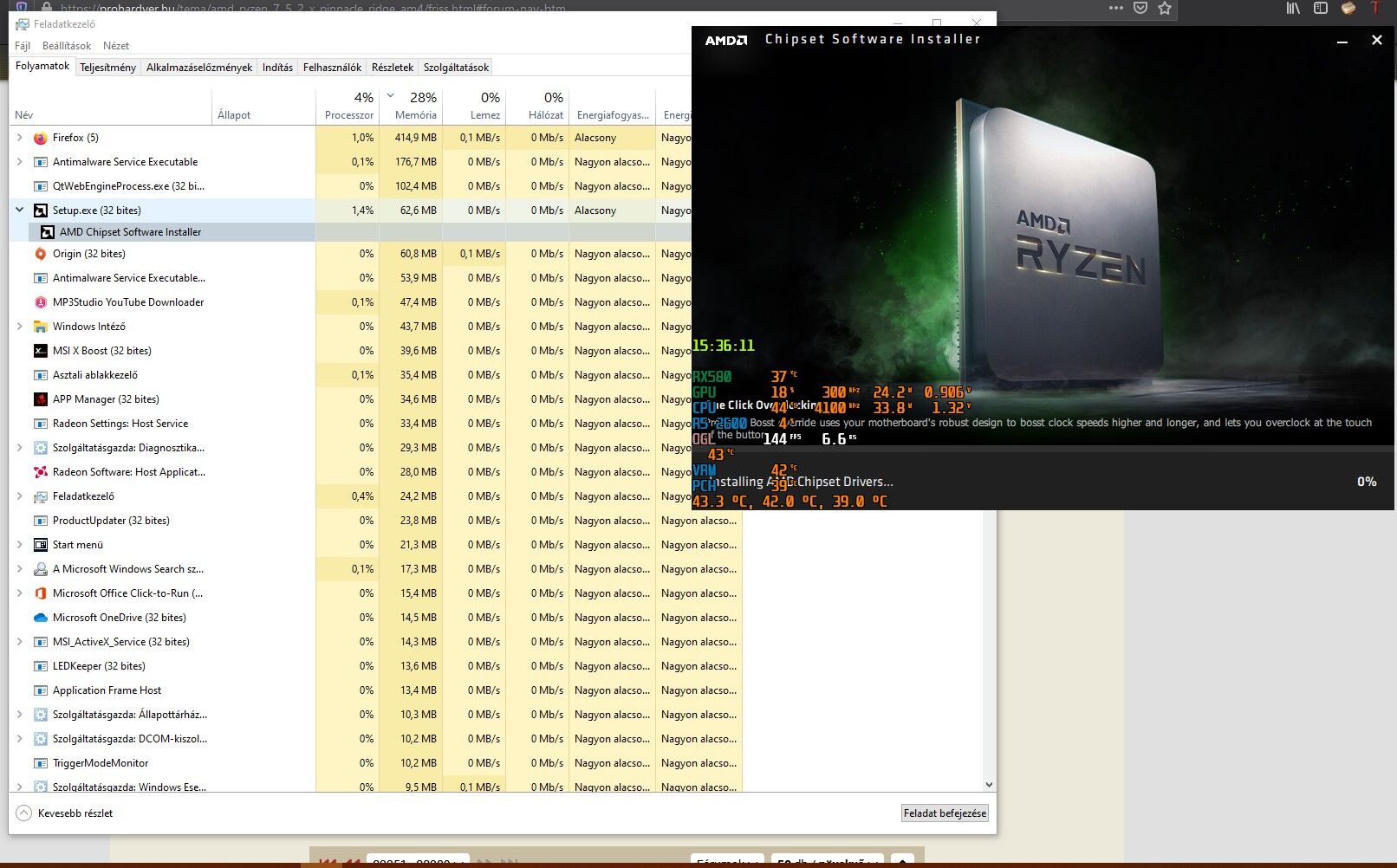Expand the first Antimalware Service Executable group

click(x=20, y=162)
